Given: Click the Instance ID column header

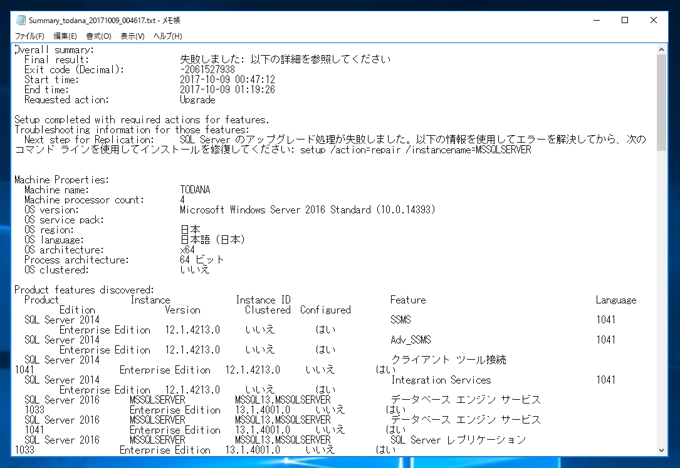Looking at the screenshot, I should [263, 300].
